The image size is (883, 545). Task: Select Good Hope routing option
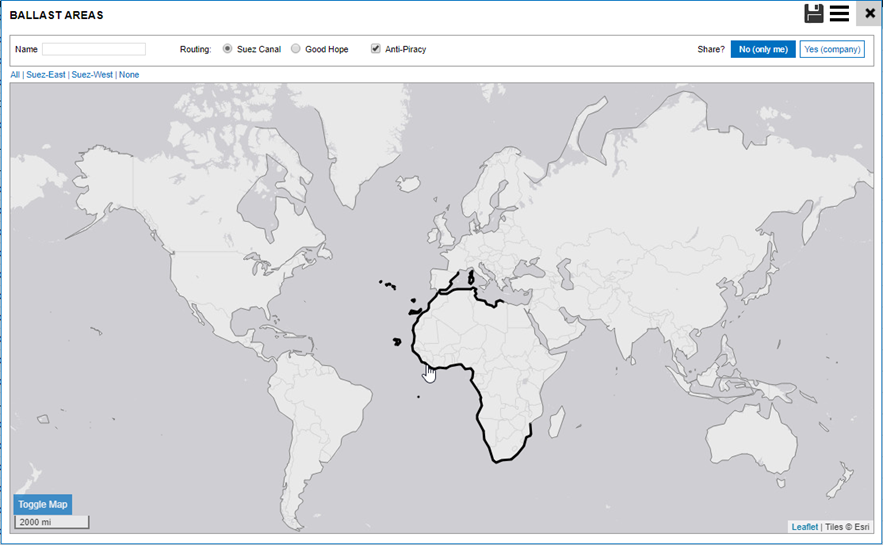[x=296, y=49]
